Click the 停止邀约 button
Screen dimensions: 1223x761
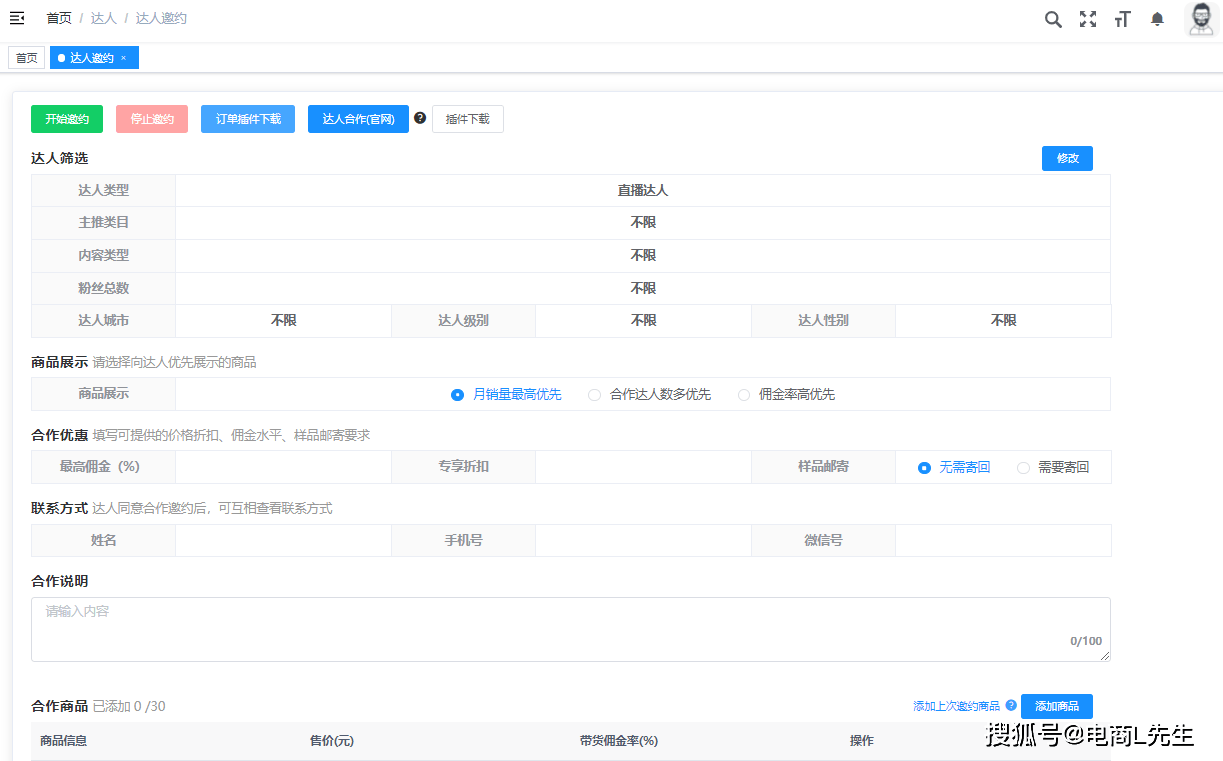152,119
